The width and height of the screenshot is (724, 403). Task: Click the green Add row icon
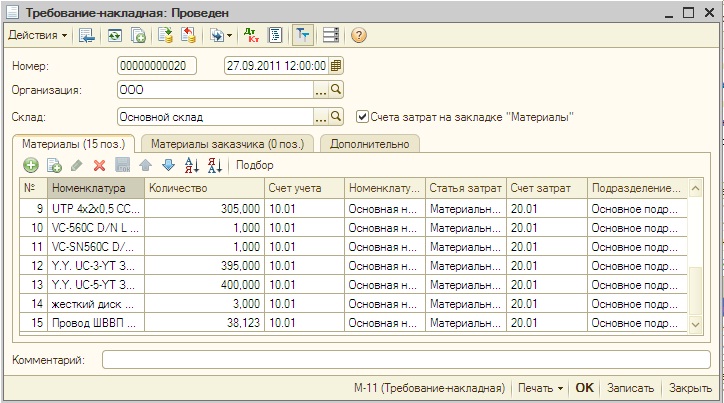31,165
